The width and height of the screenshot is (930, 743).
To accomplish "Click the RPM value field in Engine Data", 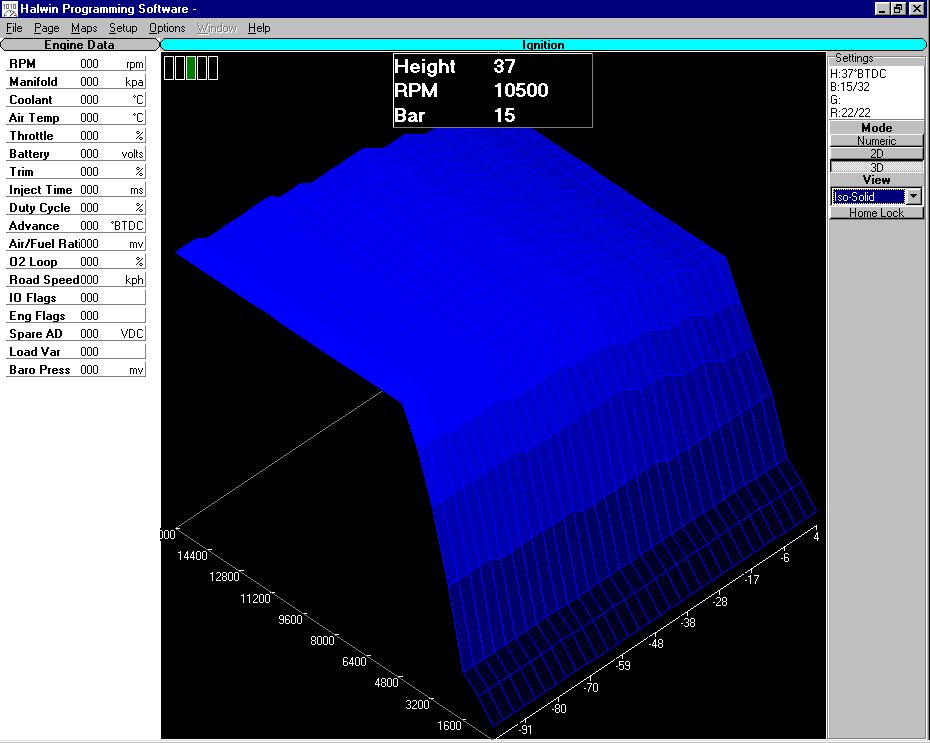I will 89,64.
